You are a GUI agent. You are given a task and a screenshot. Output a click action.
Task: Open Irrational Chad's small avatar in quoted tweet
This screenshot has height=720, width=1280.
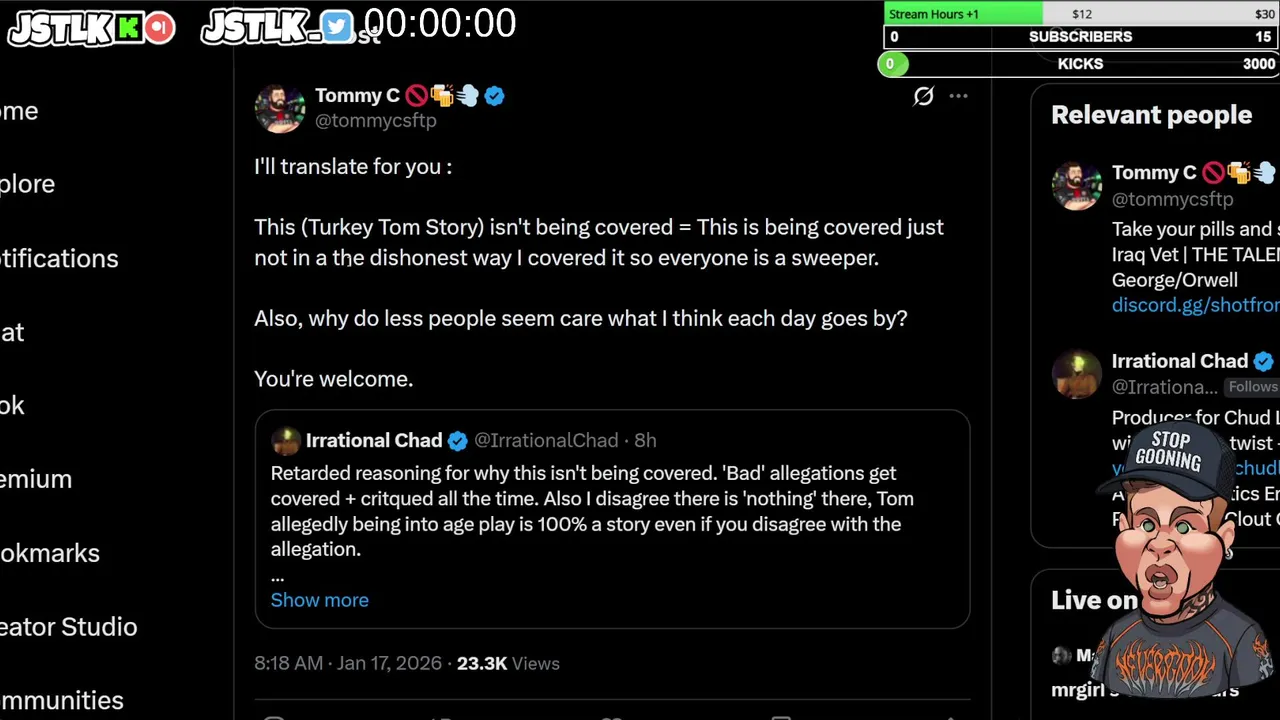(286, 441)
